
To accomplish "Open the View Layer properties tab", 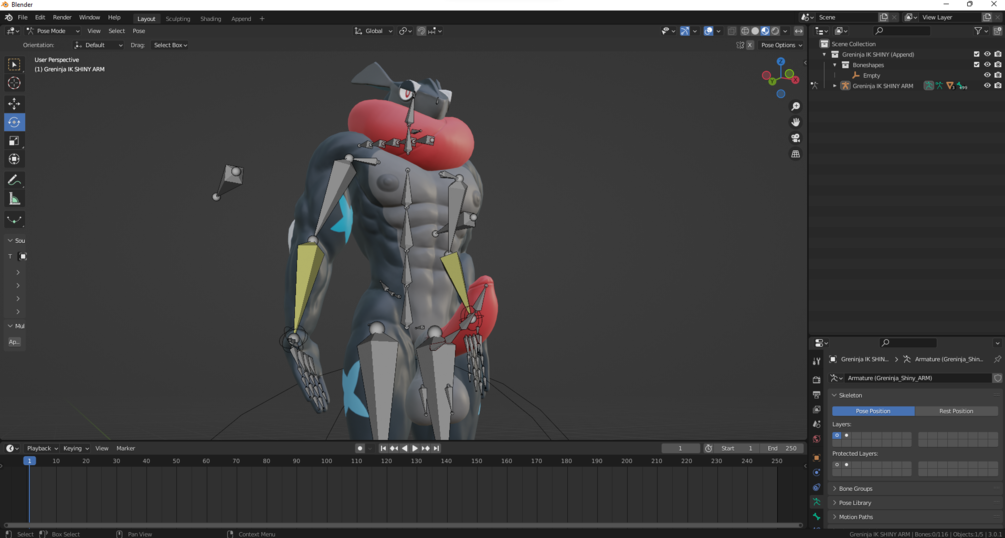I will 816,409.
